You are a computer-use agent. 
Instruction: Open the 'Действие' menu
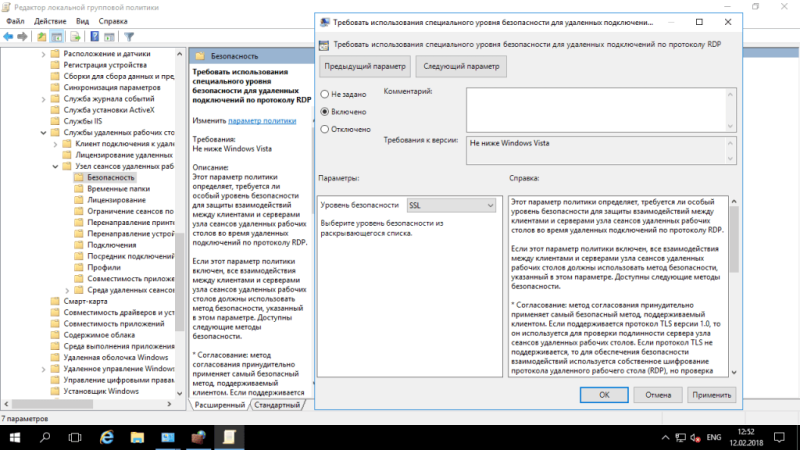(x=50, y=21)
